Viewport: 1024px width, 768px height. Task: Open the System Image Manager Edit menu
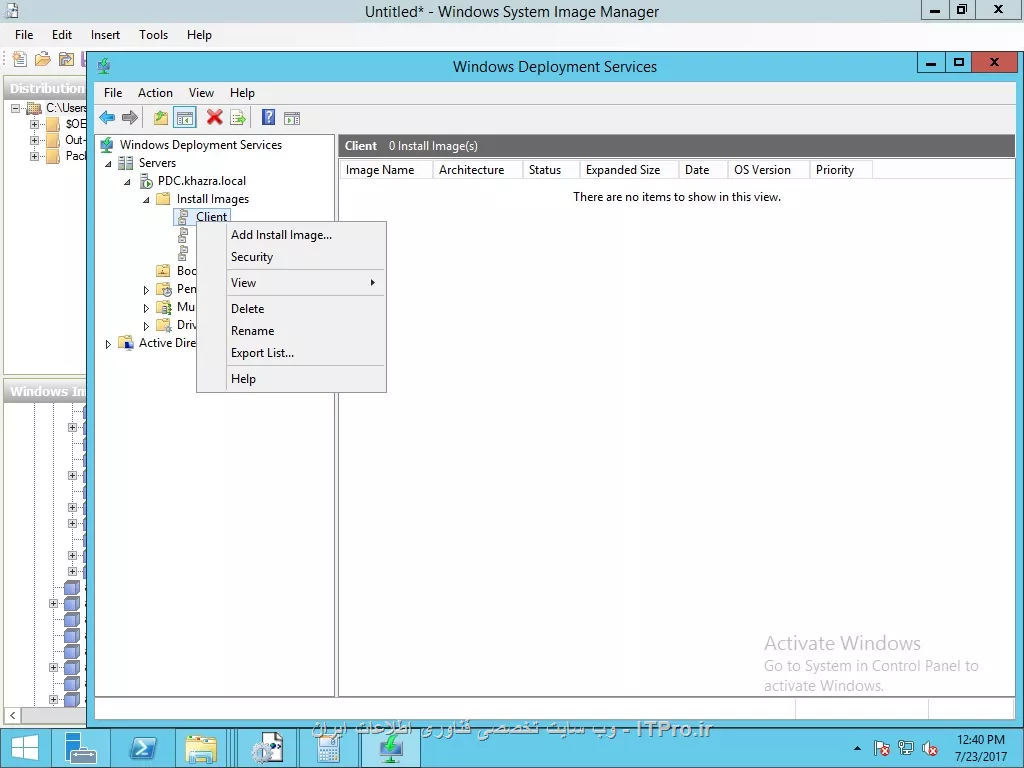point(62,35)
